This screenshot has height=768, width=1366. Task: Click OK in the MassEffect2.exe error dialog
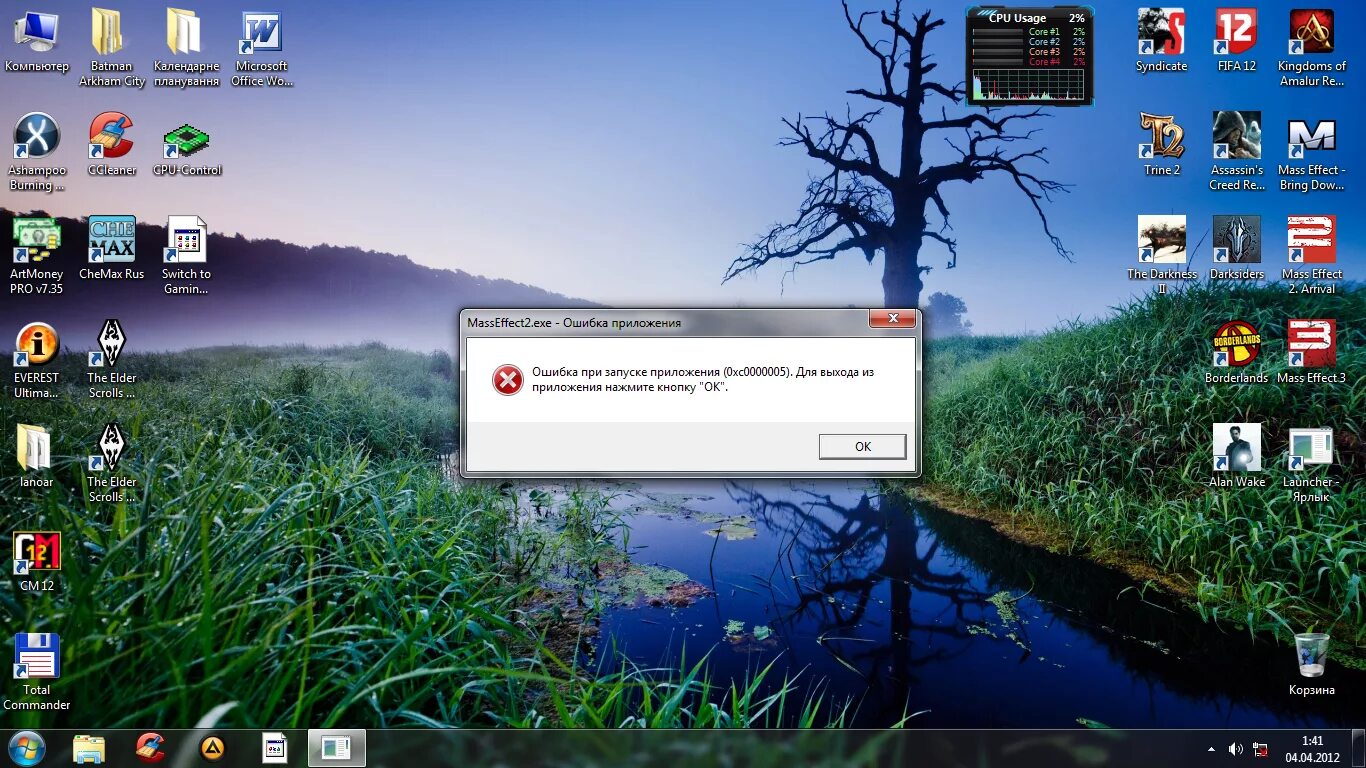click(x=862, y=447)
